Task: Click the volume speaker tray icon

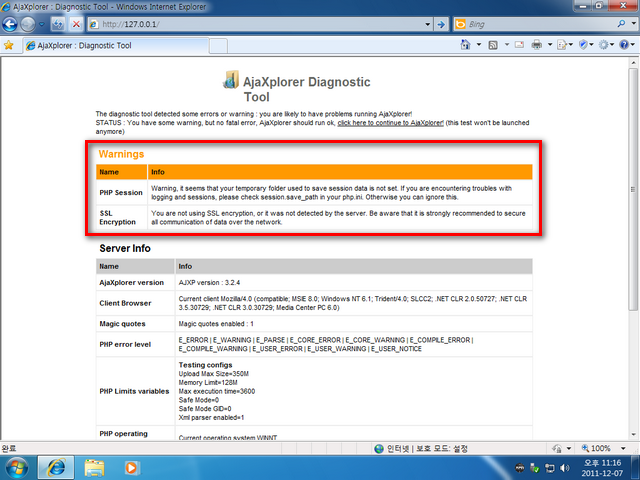Action: tap(565, 468)
